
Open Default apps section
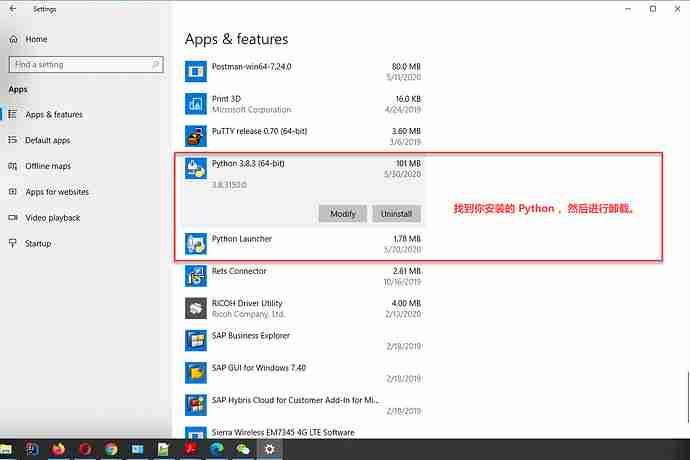tap(39, 140)
